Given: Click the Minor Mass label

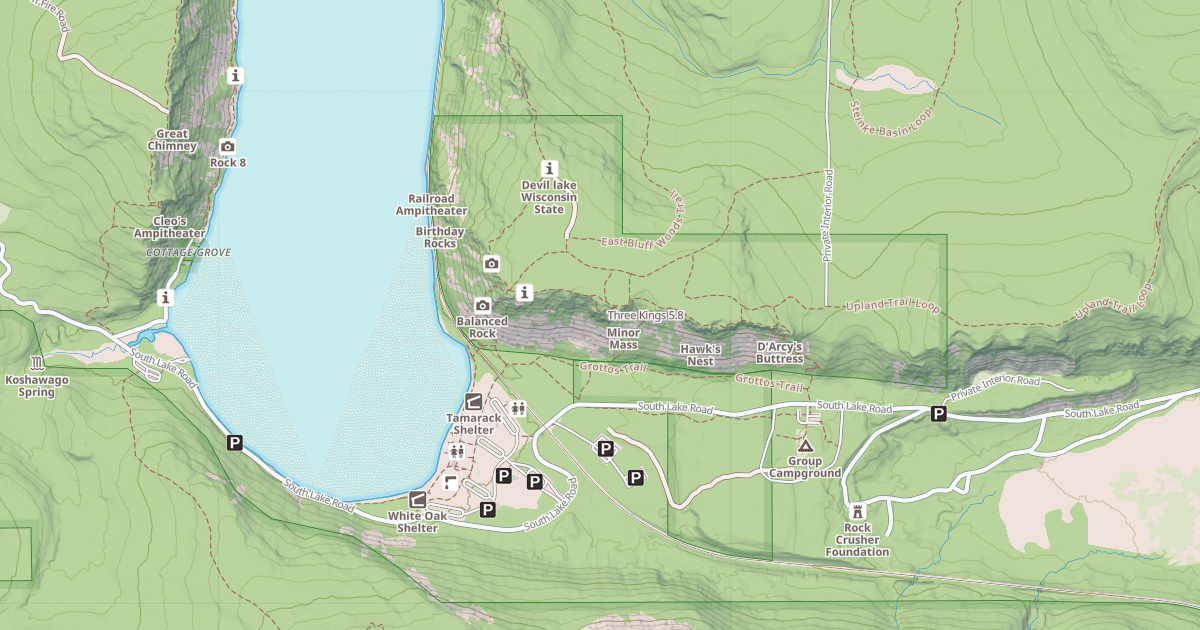Looking at the screenshot, I should pyautogui.click(x=624, y=339).
